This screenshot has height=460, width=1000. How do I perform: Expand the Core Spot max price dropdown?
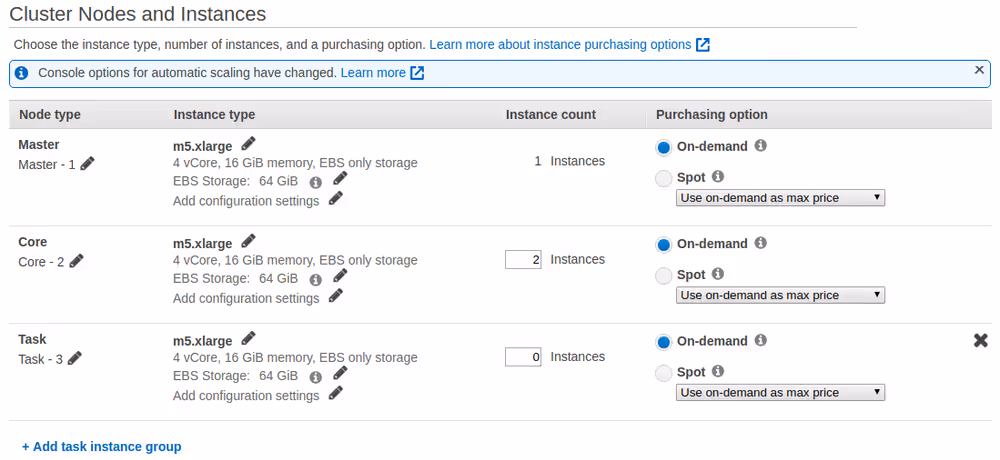tap(780, 295)
